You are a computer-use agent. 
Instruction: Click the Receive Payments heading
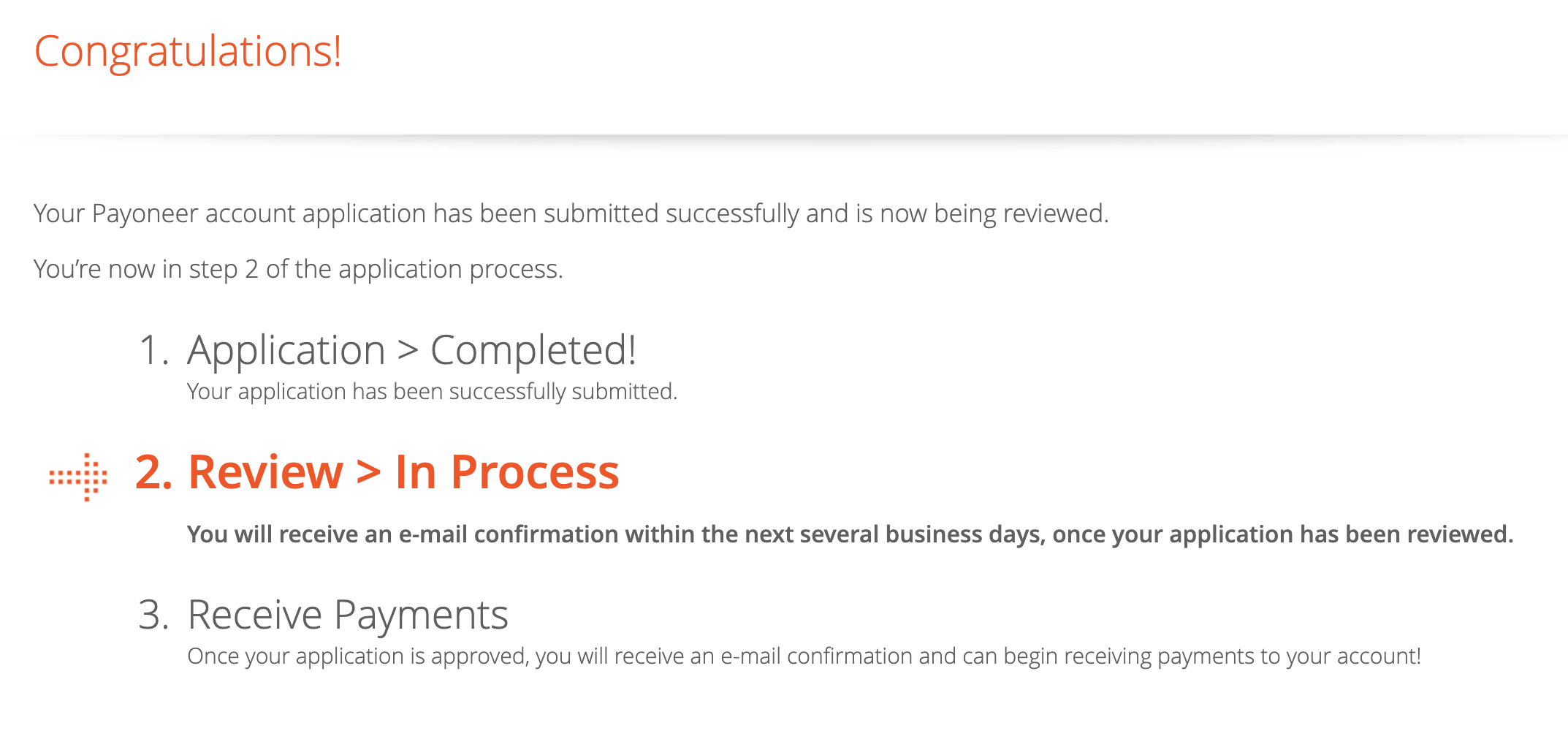tap(348, 616)
